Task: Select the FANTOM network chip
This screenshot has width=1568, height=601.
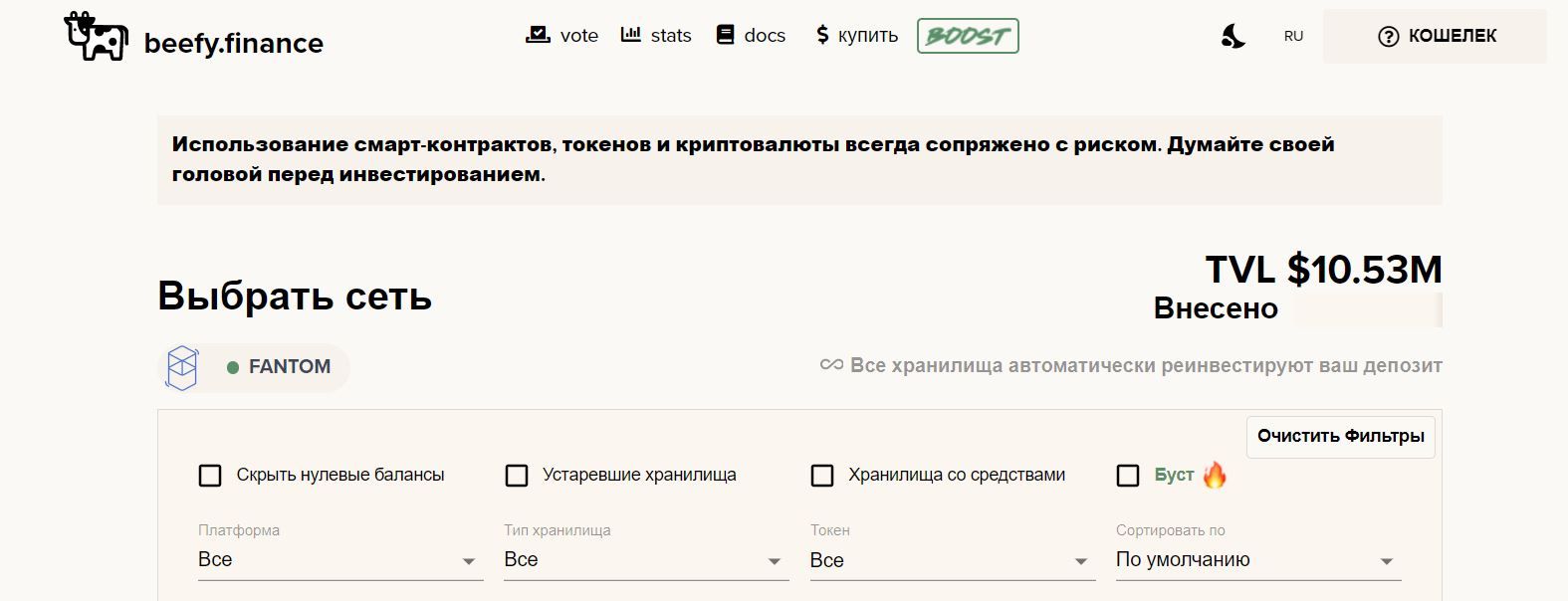Action: pyautogui.click(x=255, y=367)
